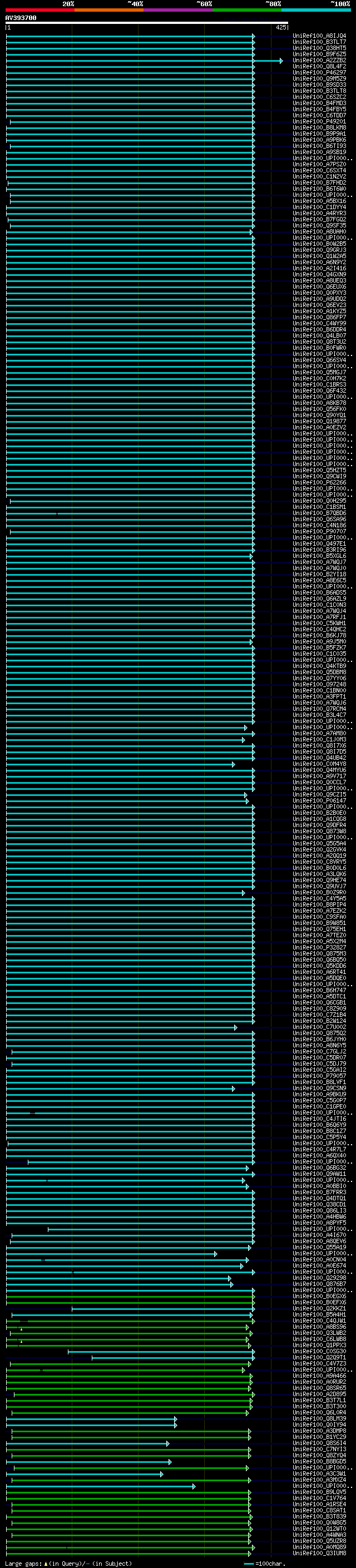Image resolution: width=356 pixels, height=1568 pixels.
Task: Select hit UniRef100_Q1PPX3
Action: pos(319,1345)
